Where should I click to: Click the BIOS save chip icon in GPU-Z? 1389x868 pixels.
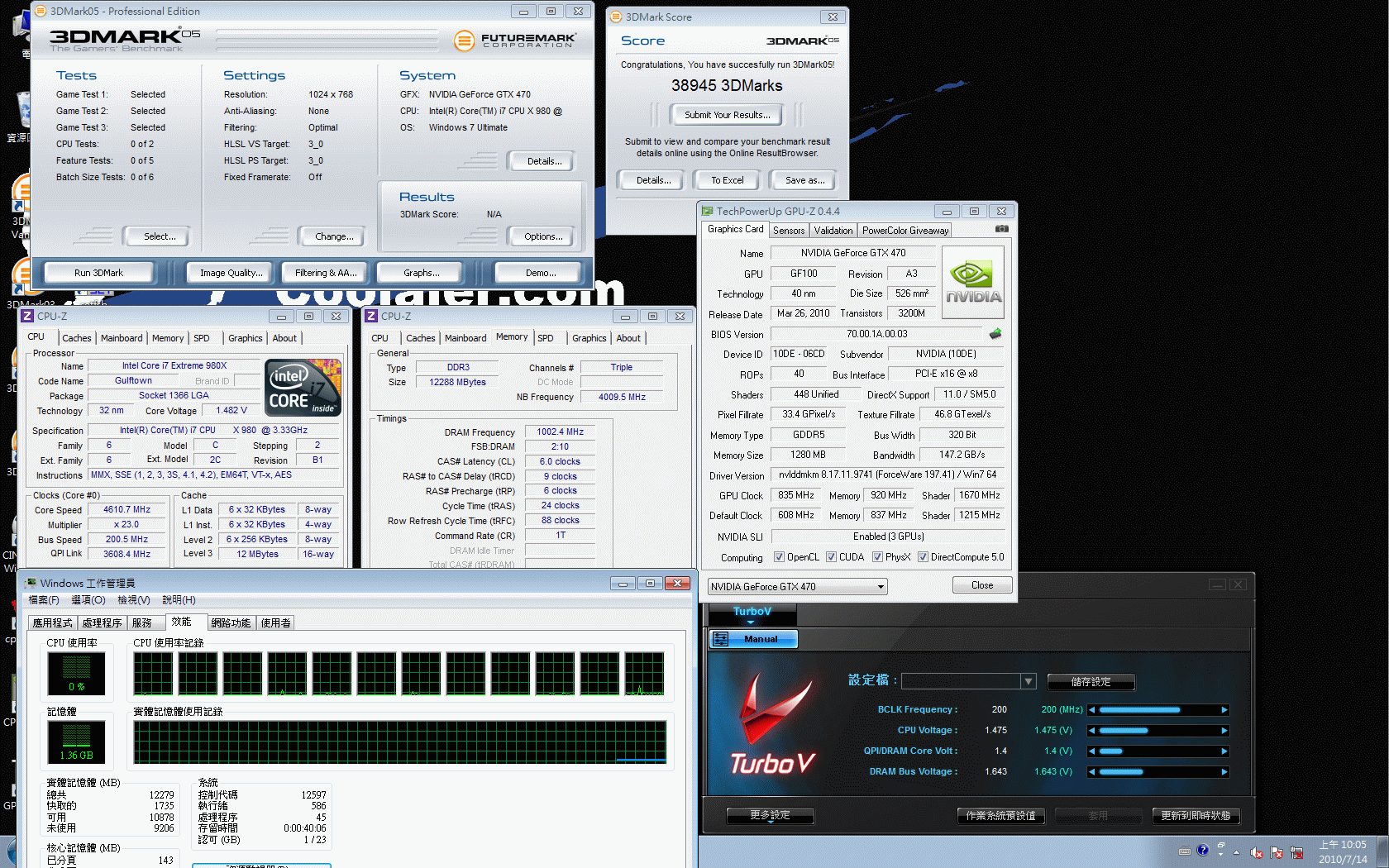[995, 334]
